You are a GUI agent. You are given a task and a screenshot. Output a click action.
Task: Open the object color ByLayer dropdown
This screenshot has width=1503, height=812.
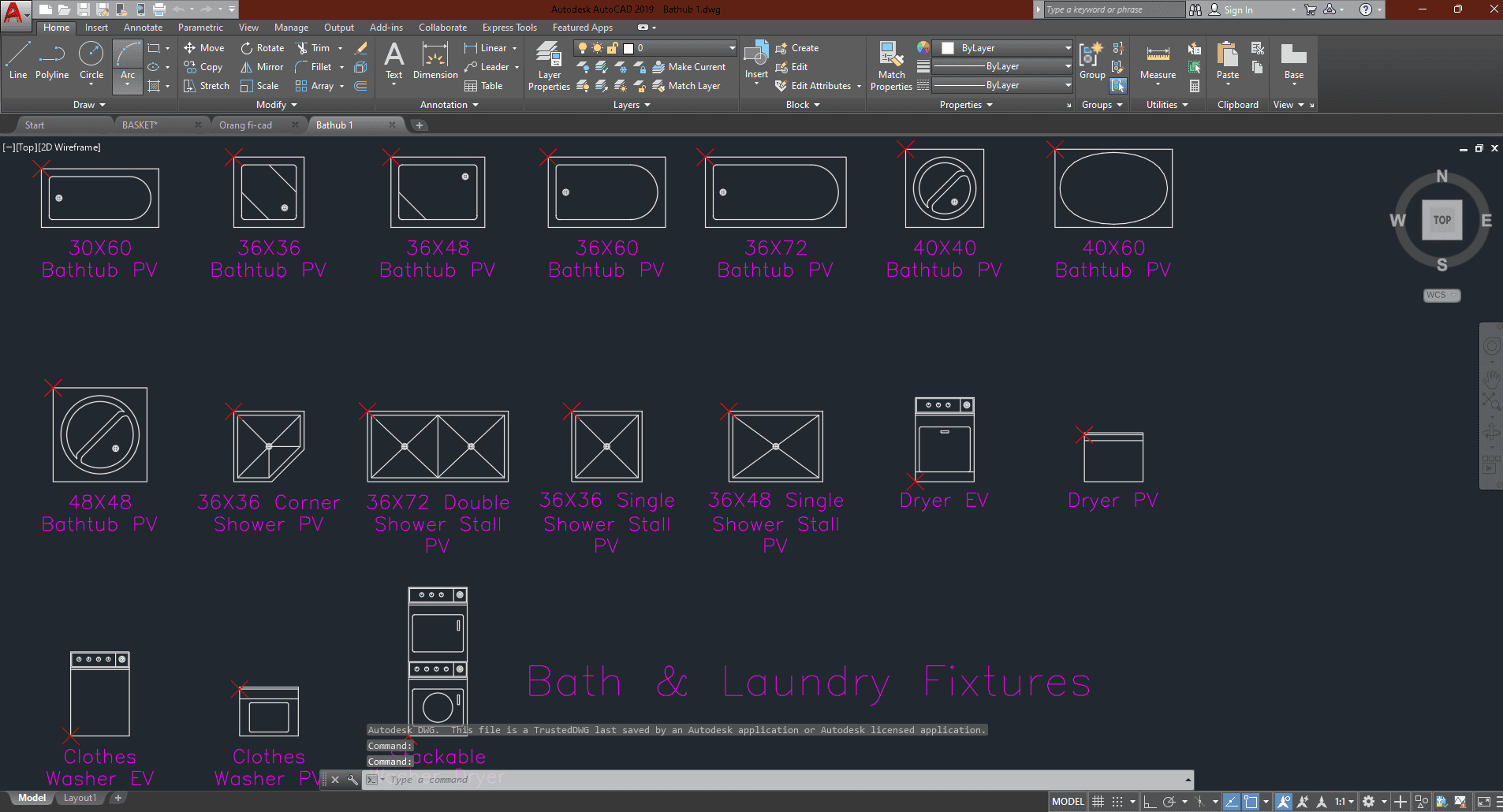tap(1068, 48)
